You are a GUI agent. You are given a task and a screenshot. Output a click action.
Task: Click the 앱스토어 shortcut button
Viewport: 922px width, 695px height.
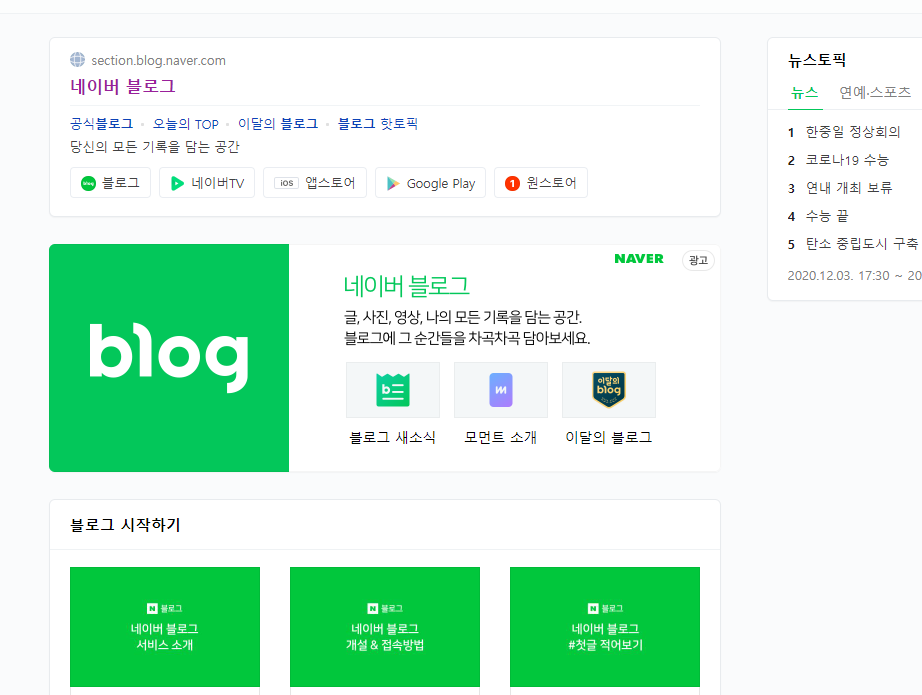pyautogui.click(x=315, y=183)
